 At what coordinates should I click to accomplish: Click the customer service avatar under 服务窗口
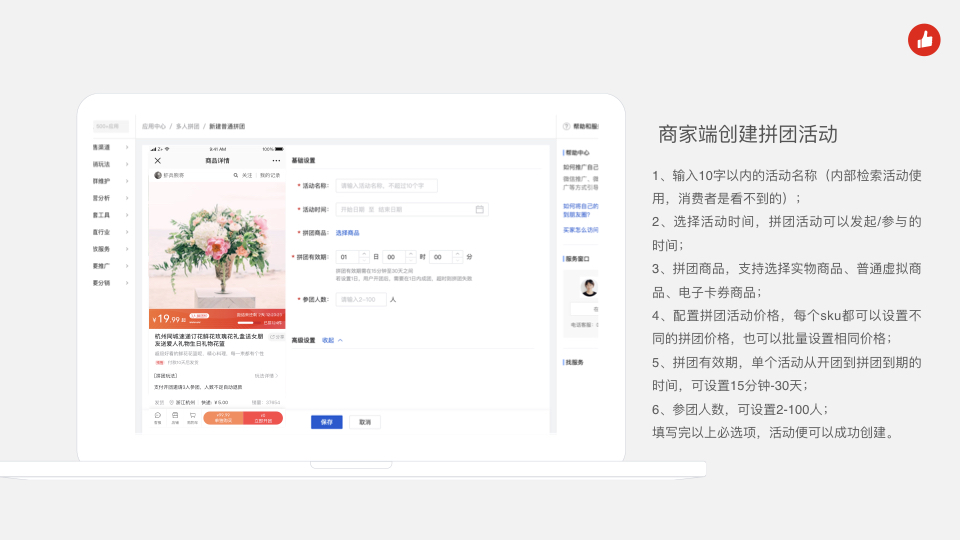coord(589,287)
